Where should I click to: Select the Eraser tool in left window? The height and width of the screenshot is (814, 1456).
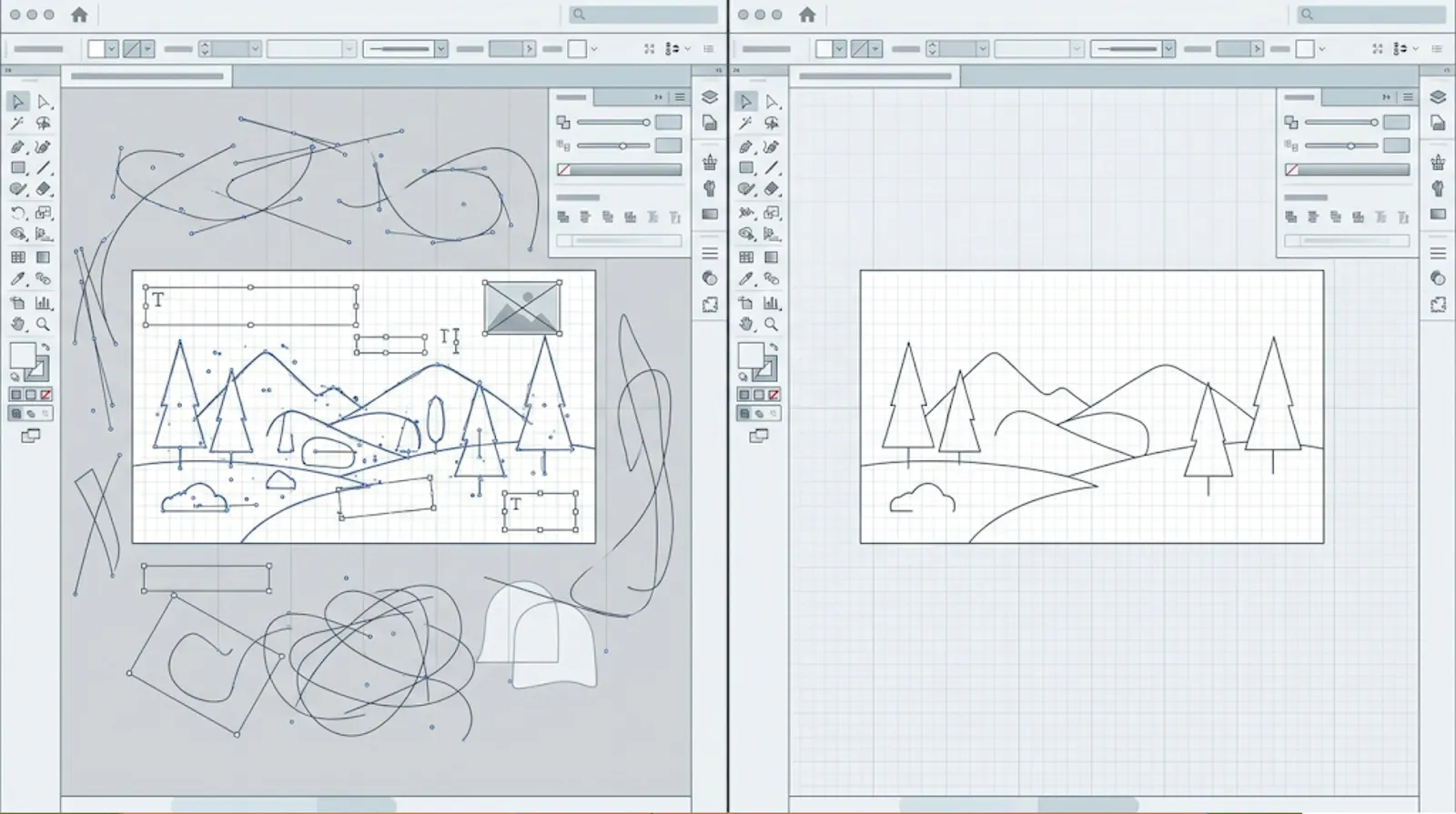point(44,190)
